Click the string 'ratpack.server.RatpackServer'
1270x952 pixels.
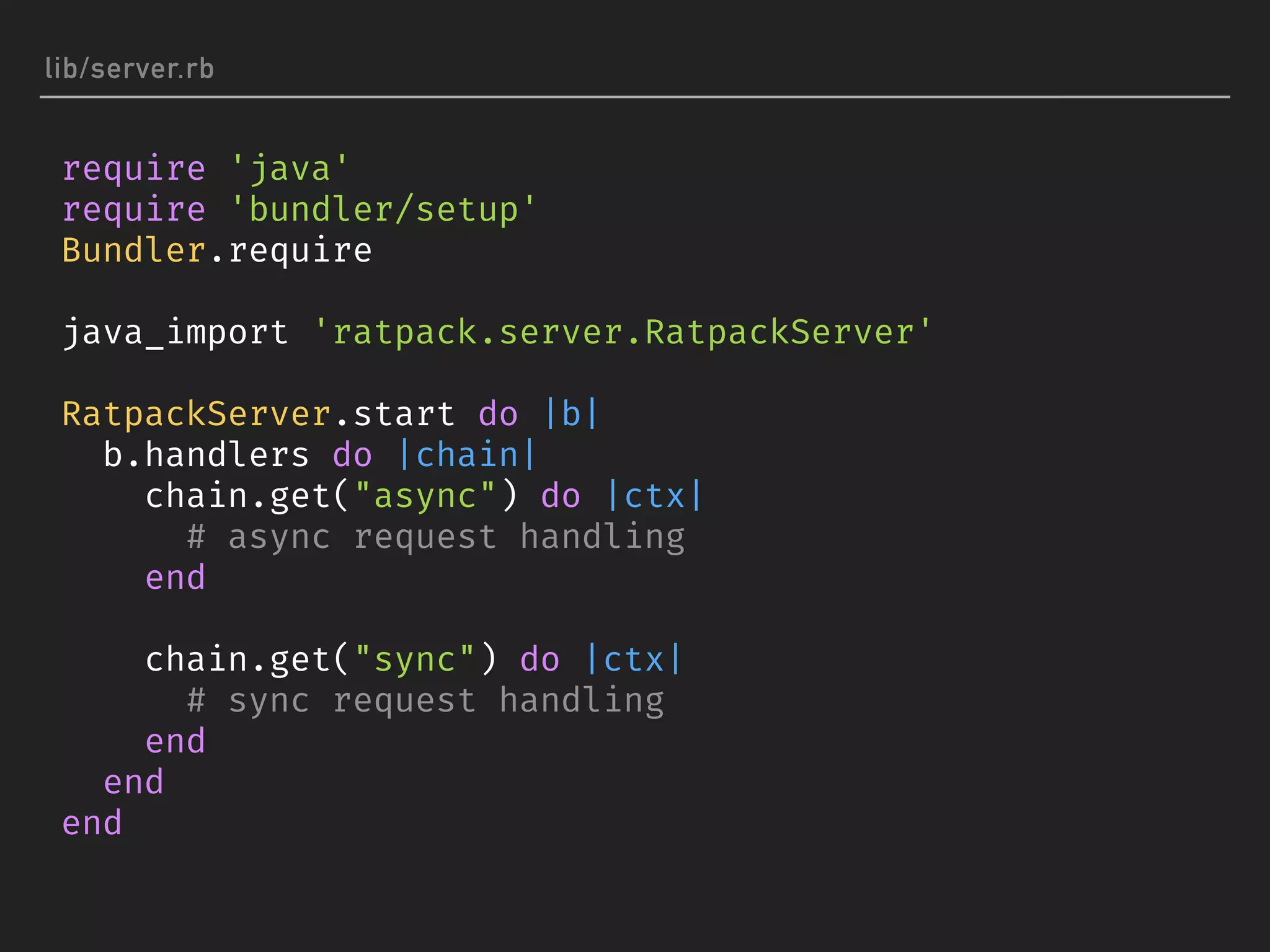[x=623, y=332]
